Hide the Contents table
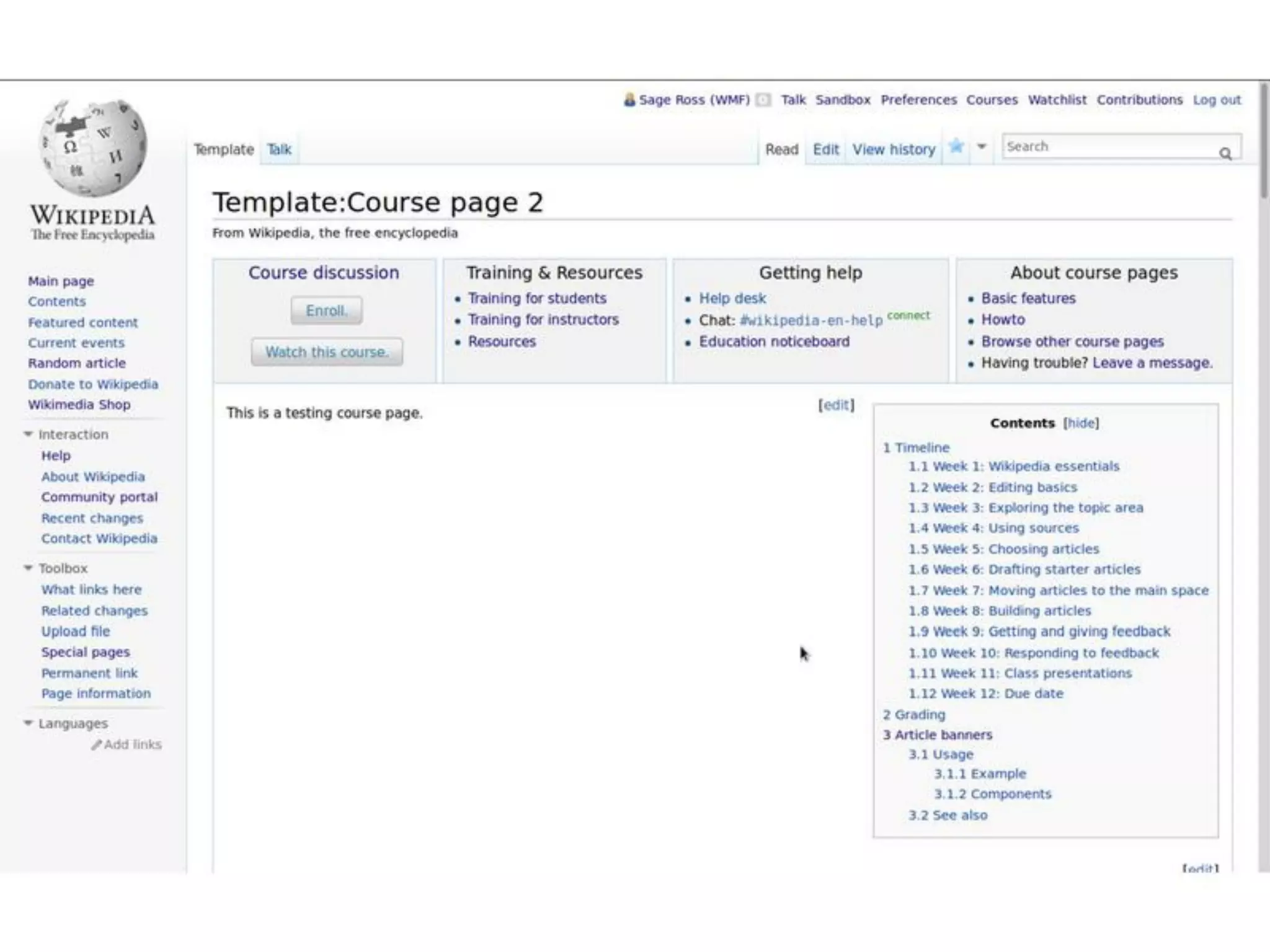Viewport: 1270px width, 952px height. pos(1081,423)
